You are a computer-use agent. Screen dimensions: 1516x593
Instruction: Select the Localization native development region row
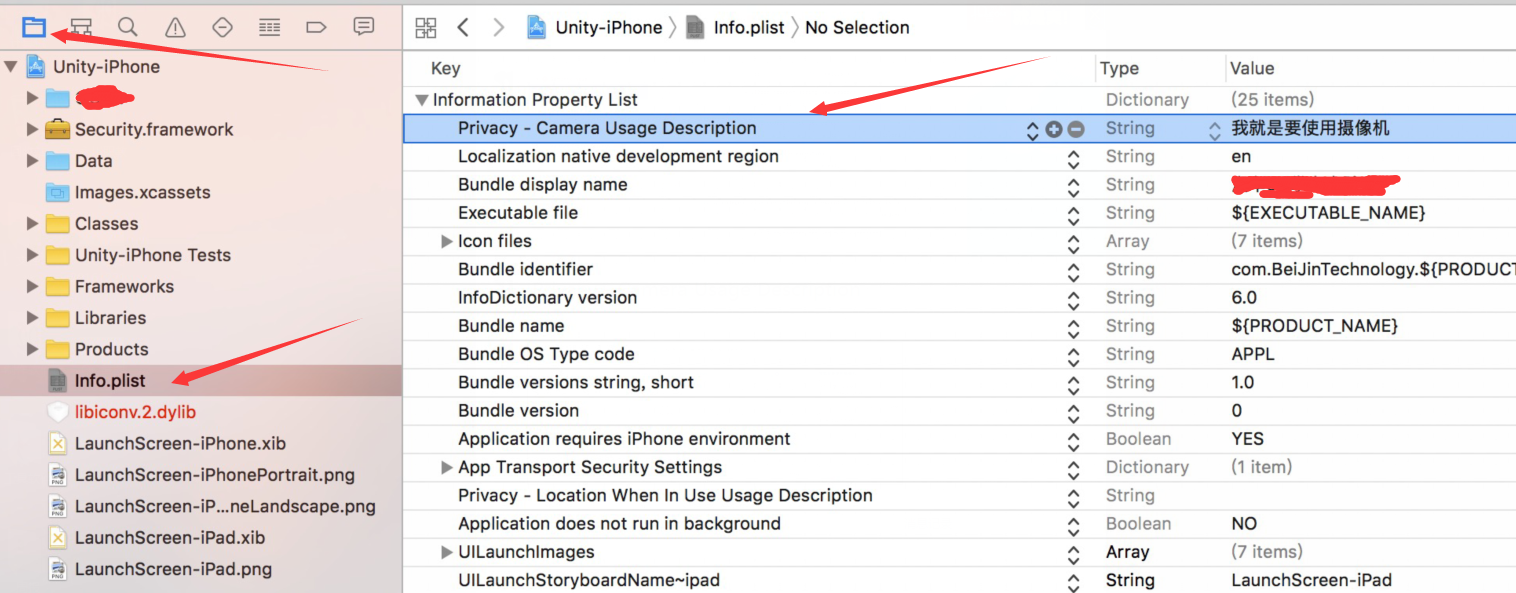(x=959, y=157)
